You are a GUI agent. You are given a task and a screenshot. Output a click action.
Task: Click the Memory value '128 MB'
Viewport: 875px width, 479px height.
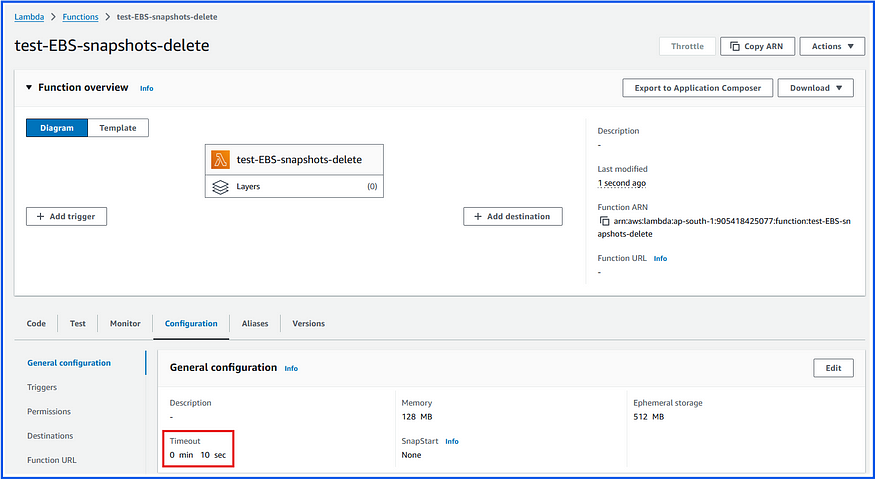coord(417,417)
